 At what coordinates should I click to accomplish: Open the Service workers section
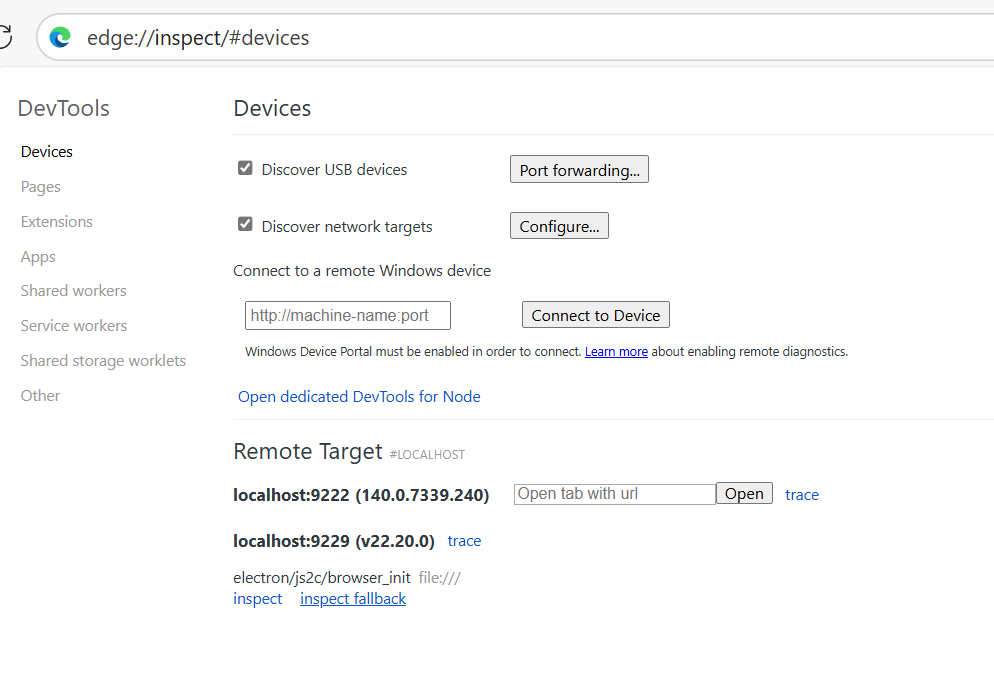click(74, 325)
